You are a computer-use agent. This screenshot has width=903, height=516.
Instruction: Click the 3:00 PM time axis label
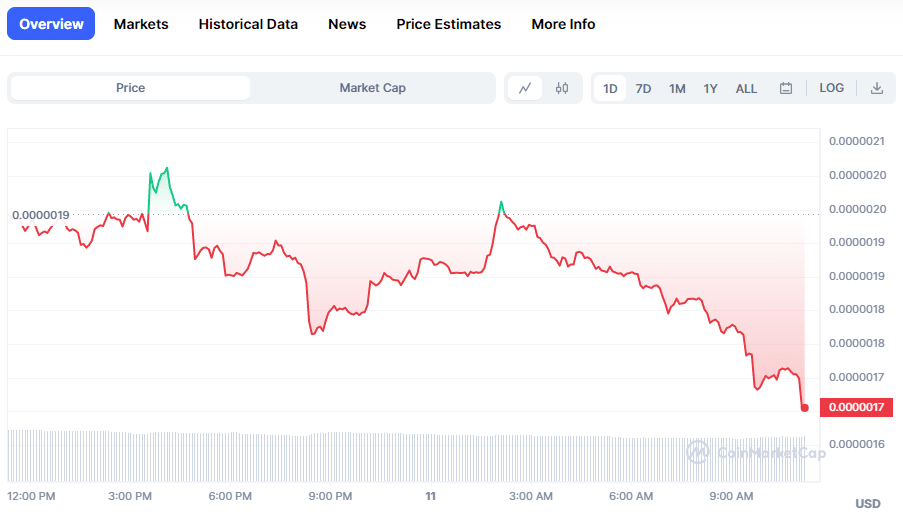click(x=130, y=496)
